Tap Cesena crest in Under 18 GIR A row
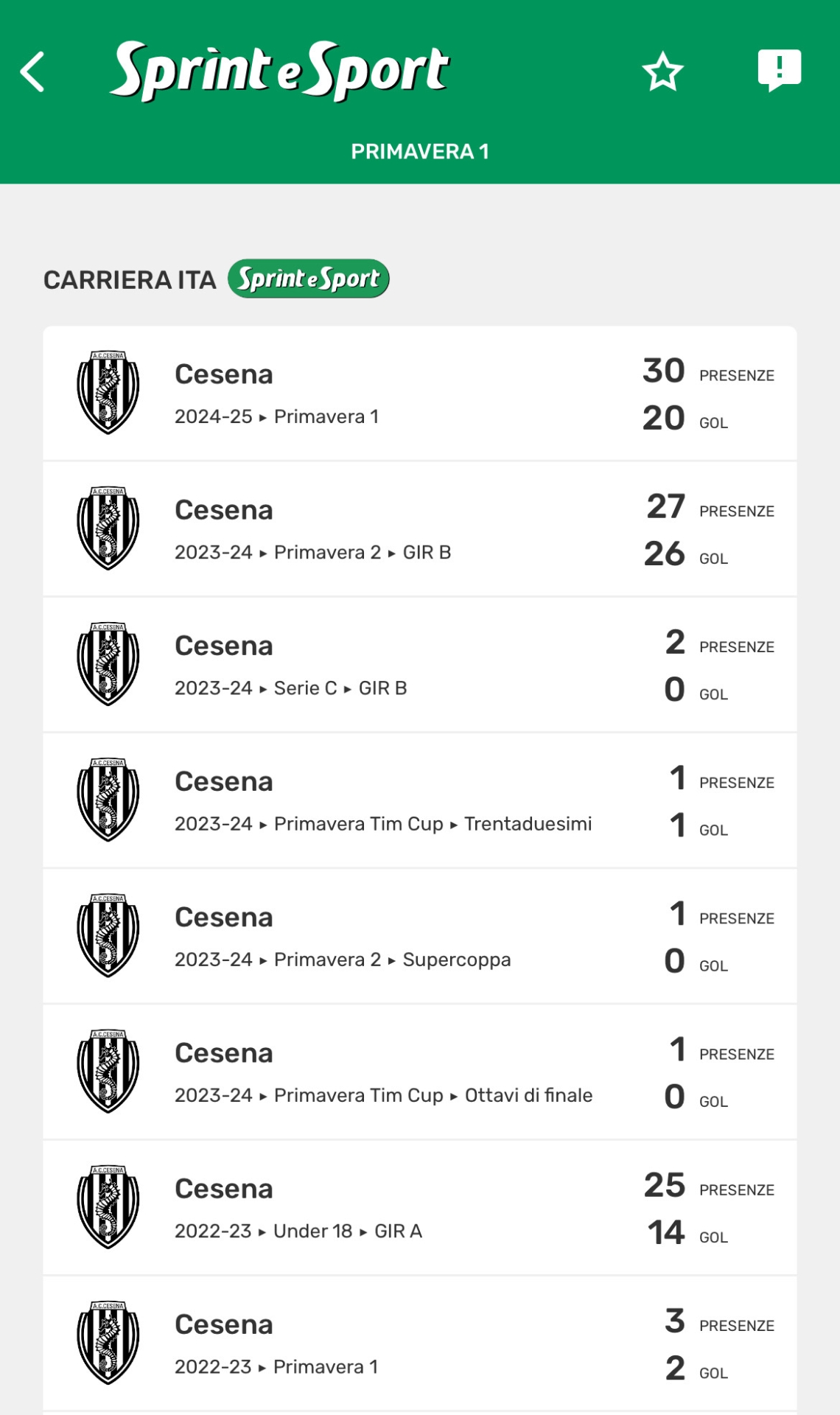840x1415 pixels. (x=108, y=1206)
